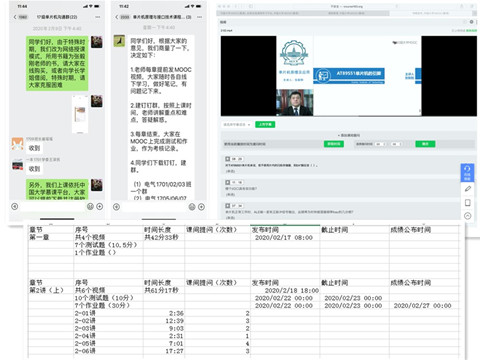Go back from 单片机原理与接口技术课程 chat
Image resolution: width=480 pixels, height=360 pixels.
point(122,17)
